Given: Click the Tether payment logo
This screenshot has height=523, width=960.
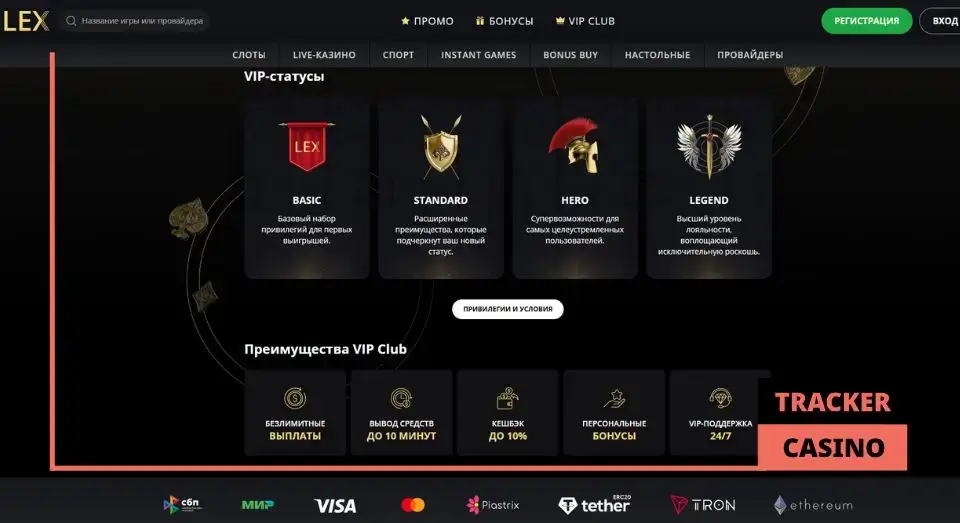Looking at the screenshot, I should tap(594, 505).
